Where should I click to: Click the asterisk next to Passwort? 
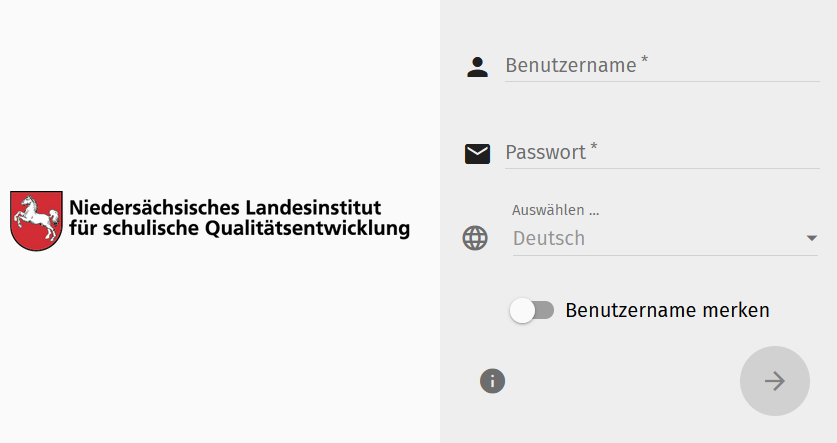[x=594, y=146]
